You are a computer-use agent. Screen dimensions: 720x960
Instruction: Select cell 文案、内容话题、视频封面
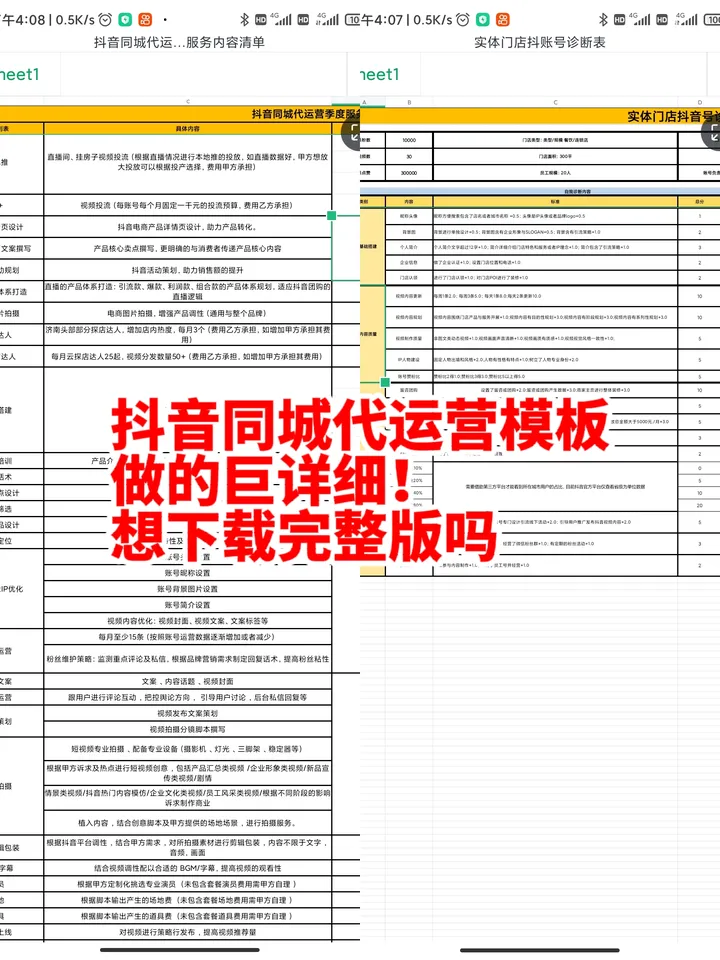[x=187, y=681]
